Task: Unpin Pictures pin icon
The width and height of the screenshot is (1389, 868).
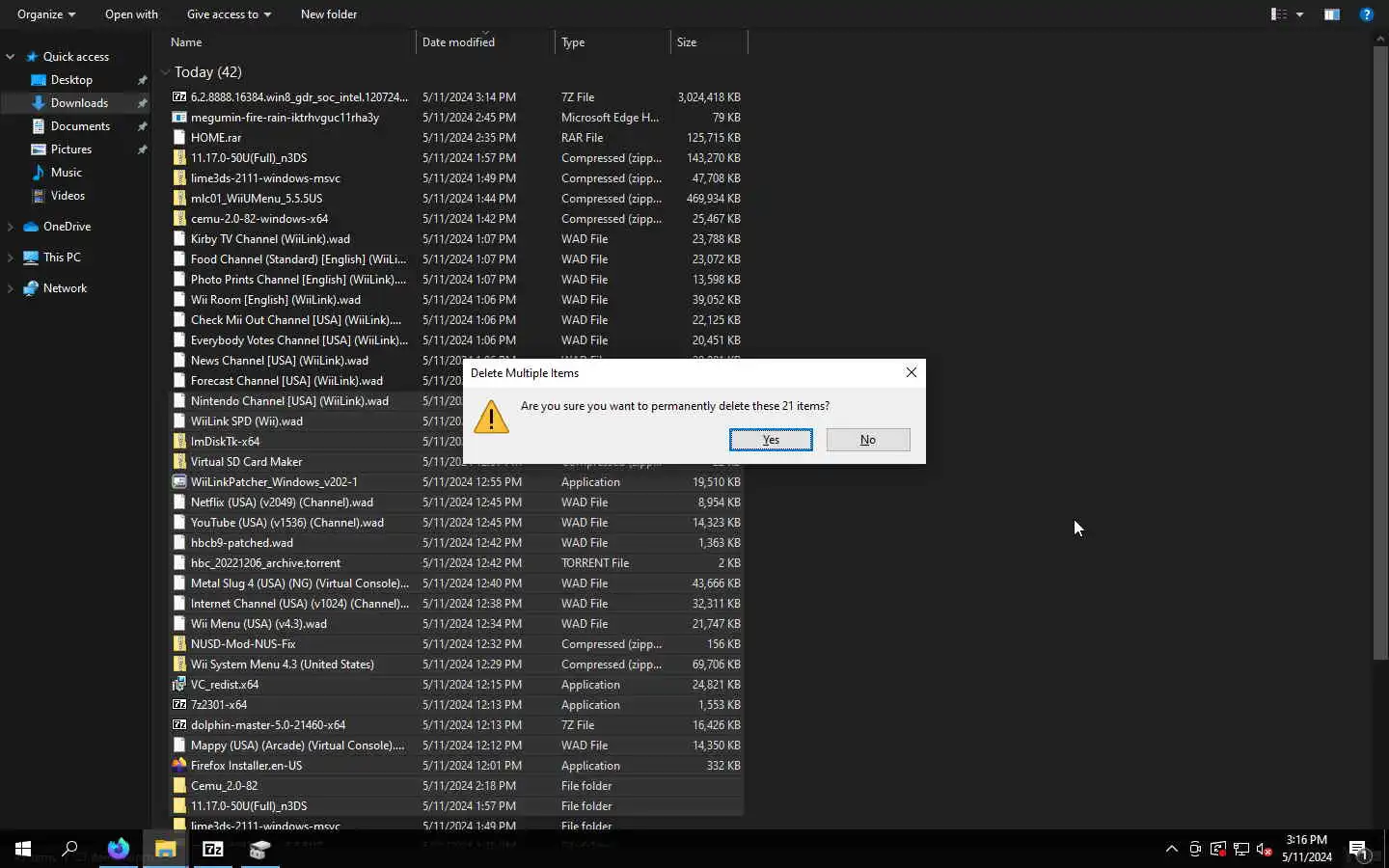Action: 142,149
